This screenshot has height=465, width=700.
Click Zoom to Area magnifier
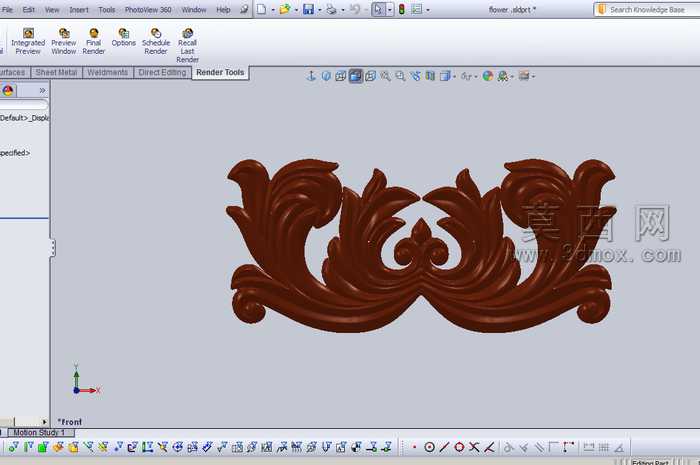click(400, 76)
